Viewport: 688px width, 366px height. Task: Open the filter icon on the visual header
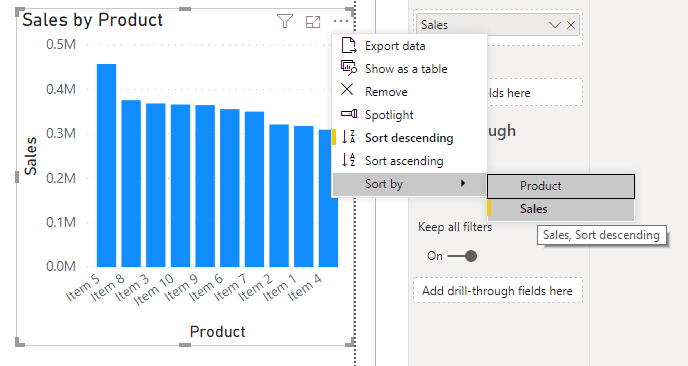[285, 21]
